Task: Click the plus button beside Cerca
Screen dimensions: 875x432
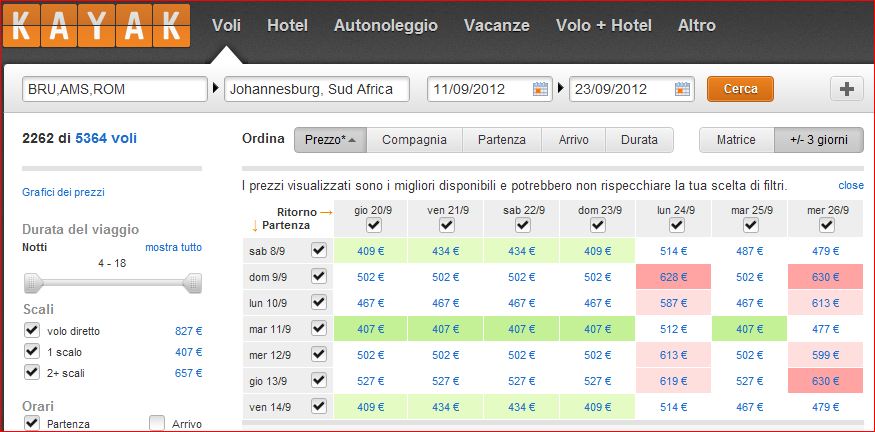Action: 847,89
